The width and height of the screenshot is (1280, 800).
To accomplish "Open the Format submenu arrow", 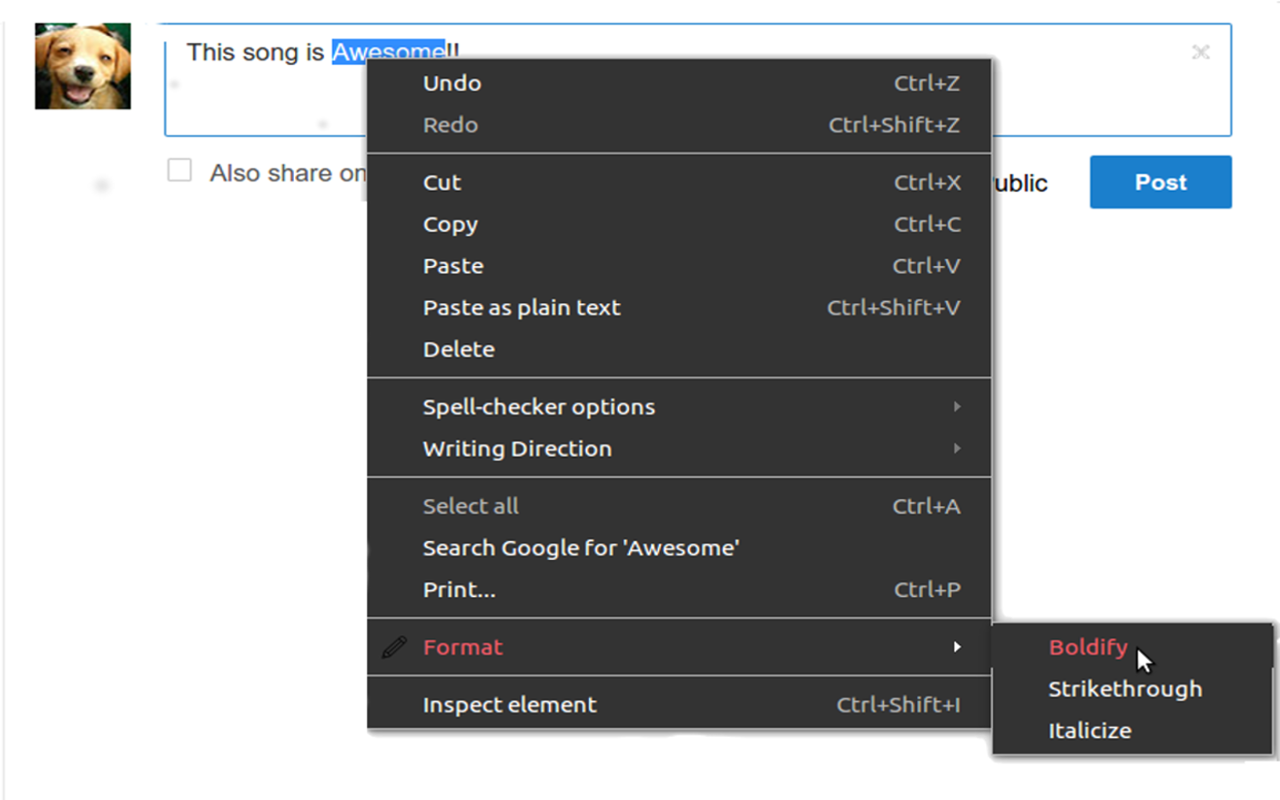I will click(x=957, y=647).
